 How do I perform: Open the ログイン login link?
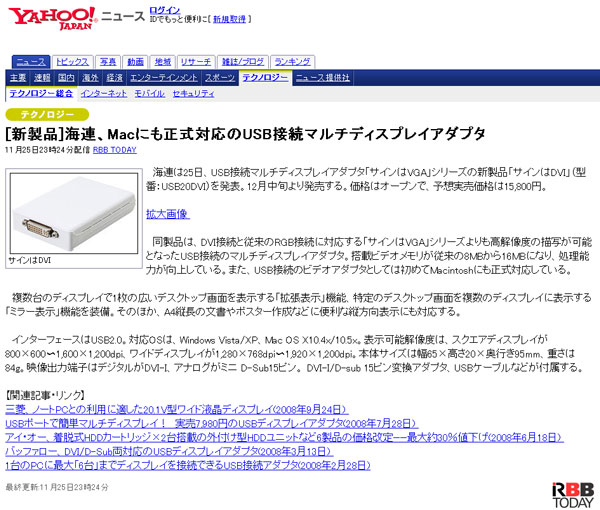(x=165, y=10)
